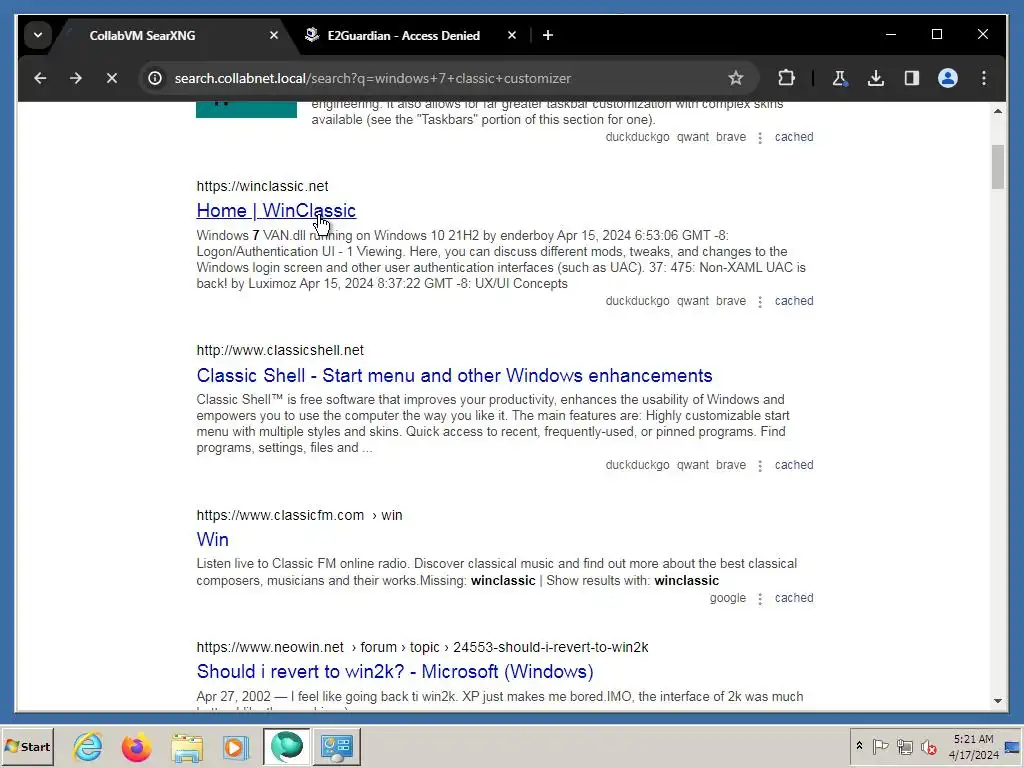
Task: Open Home | WinClassic result link
Action: coord(276,211)
